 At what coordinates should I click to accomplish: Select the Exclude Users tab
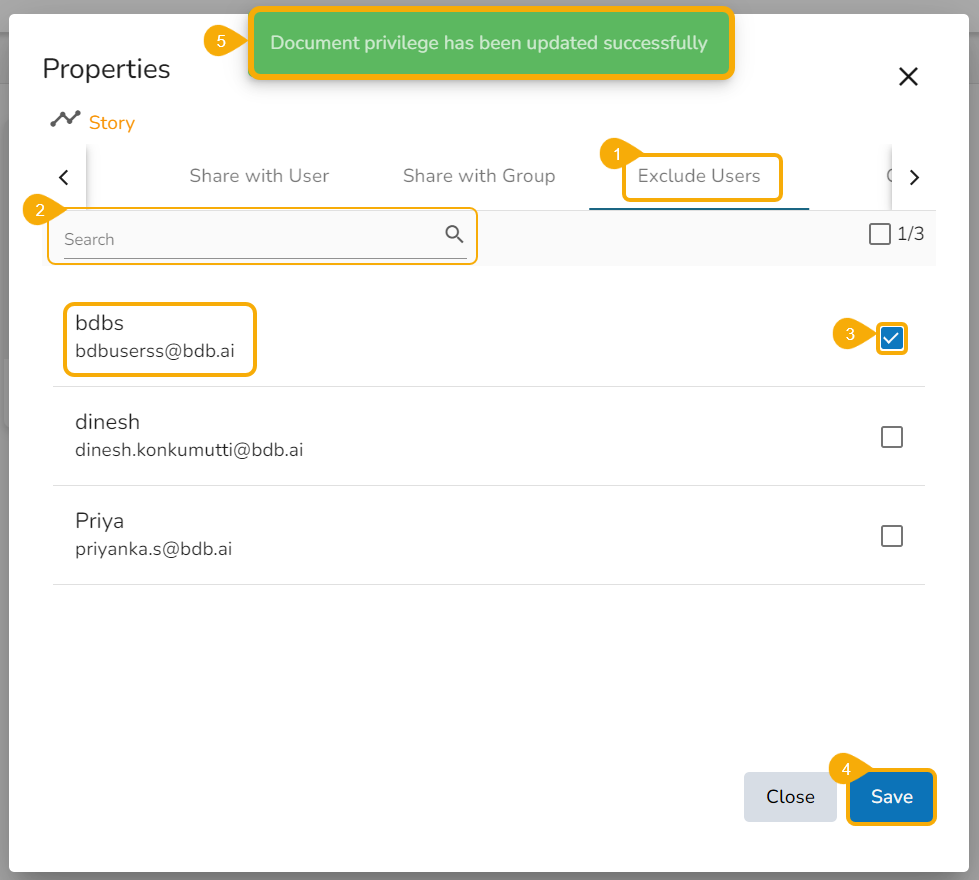[699, 176]
